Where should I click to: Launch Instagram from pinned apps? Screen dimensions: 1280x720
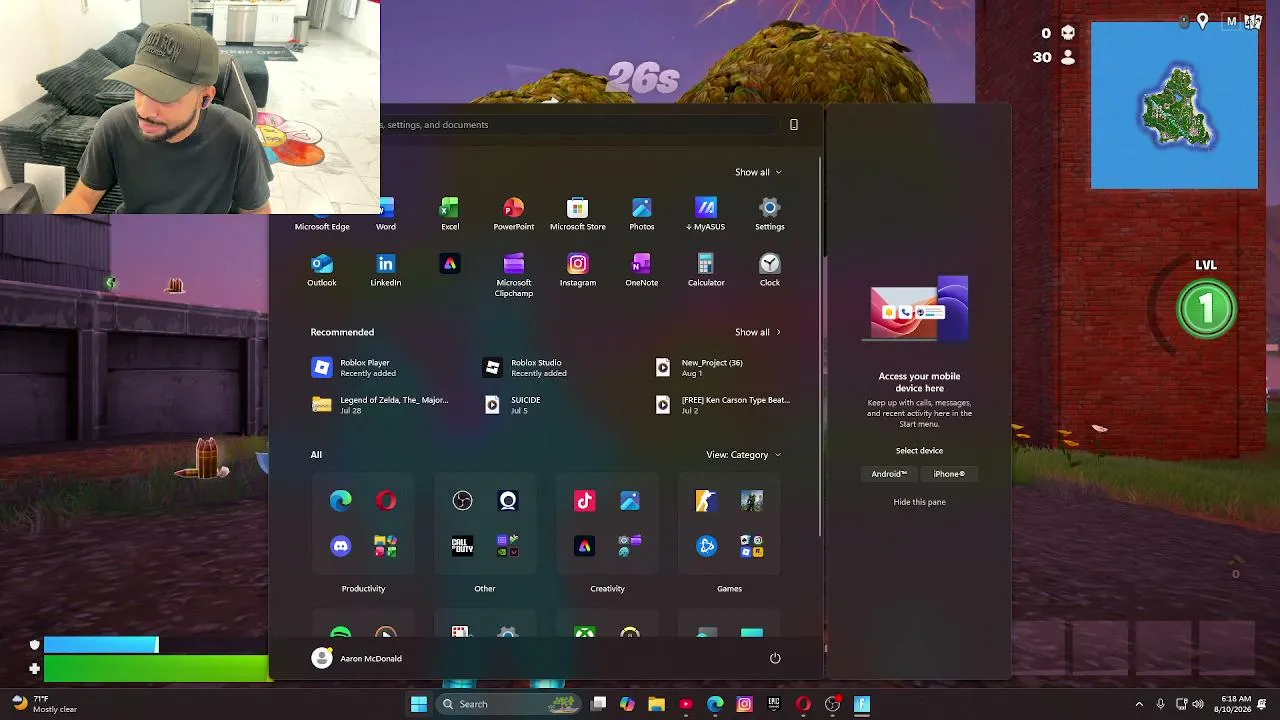[578, 270]
